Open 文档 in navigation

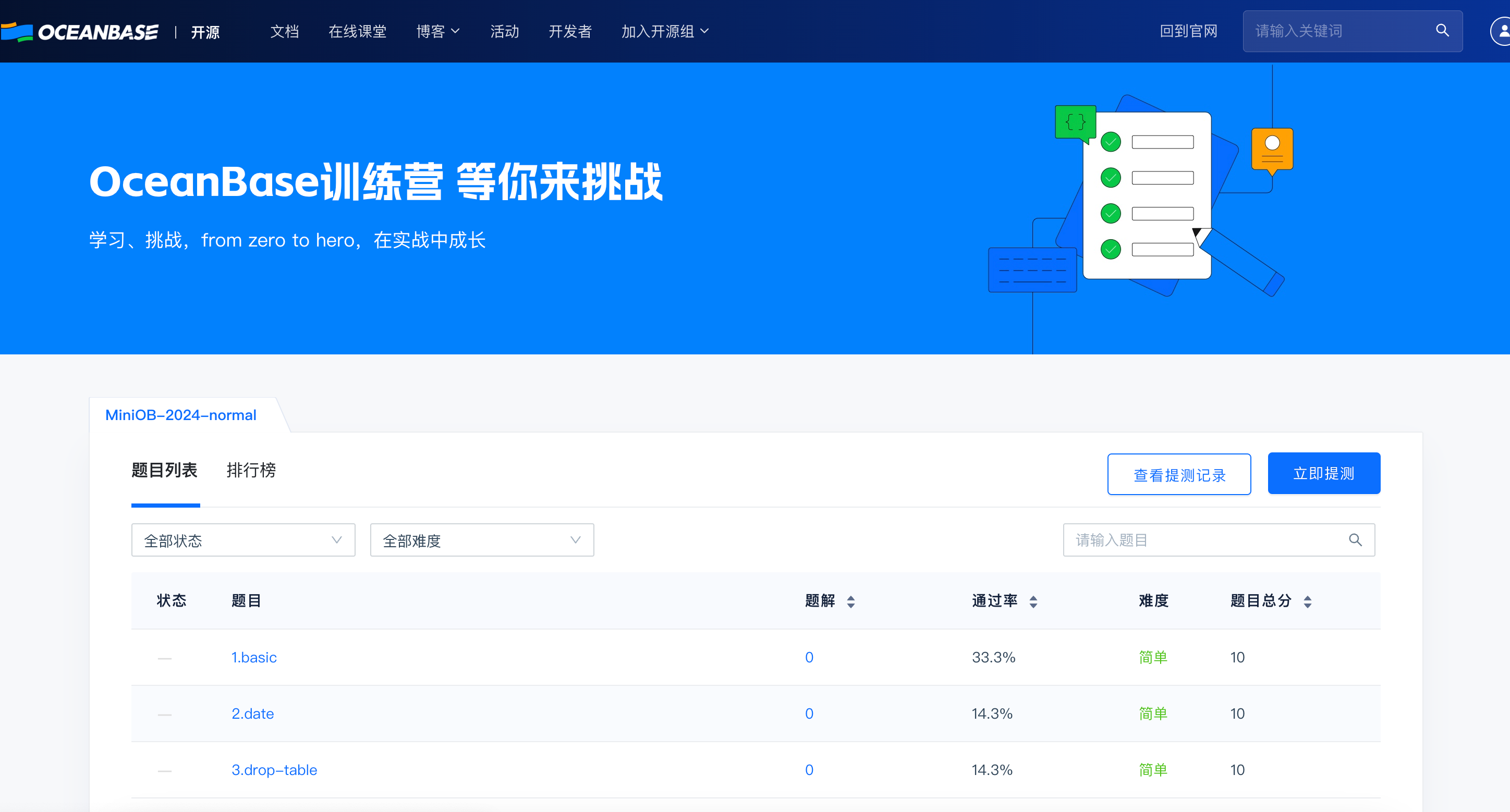point(284,31)
